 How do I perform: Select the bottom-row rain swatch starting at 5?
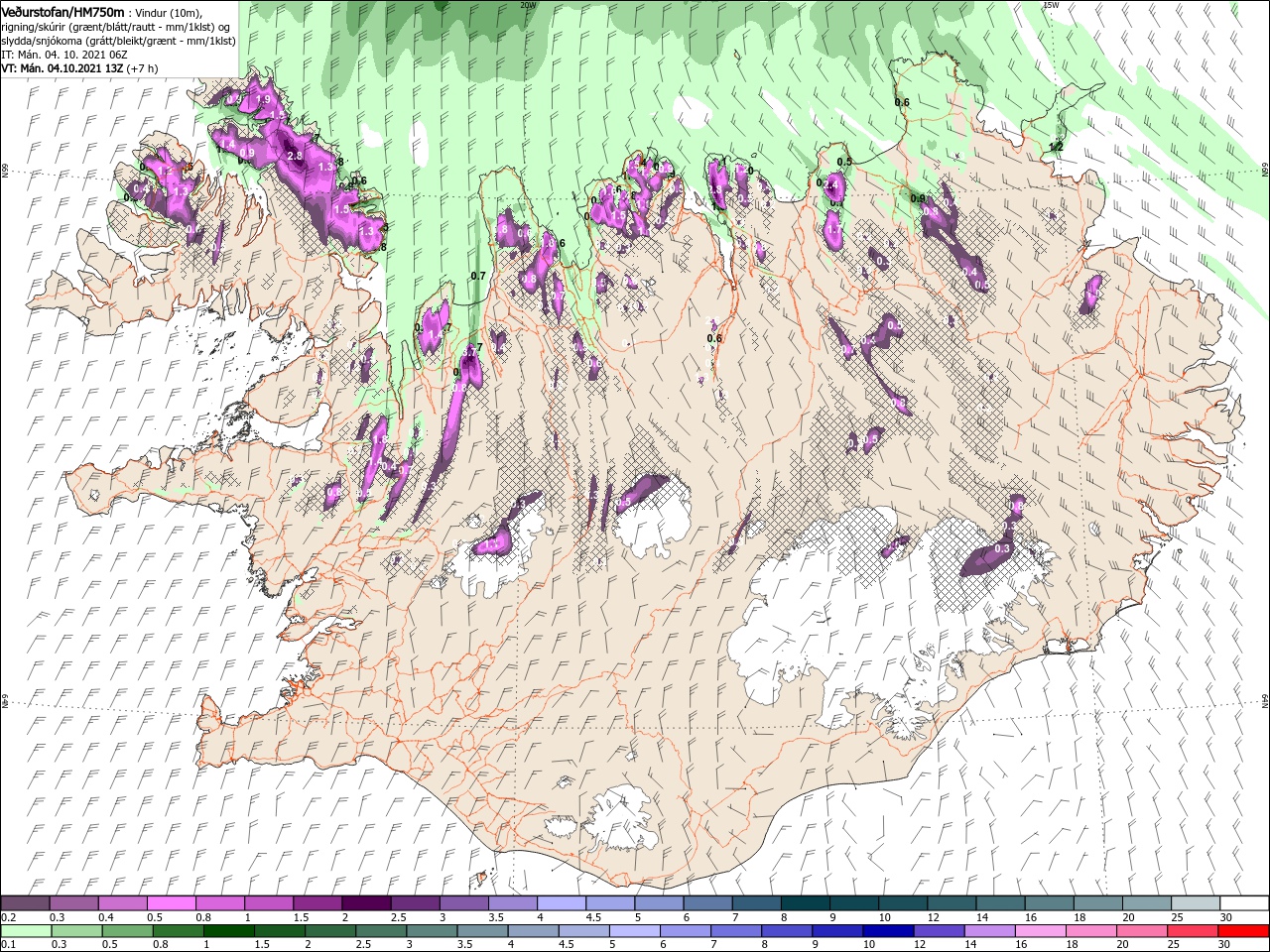[633, 931]
